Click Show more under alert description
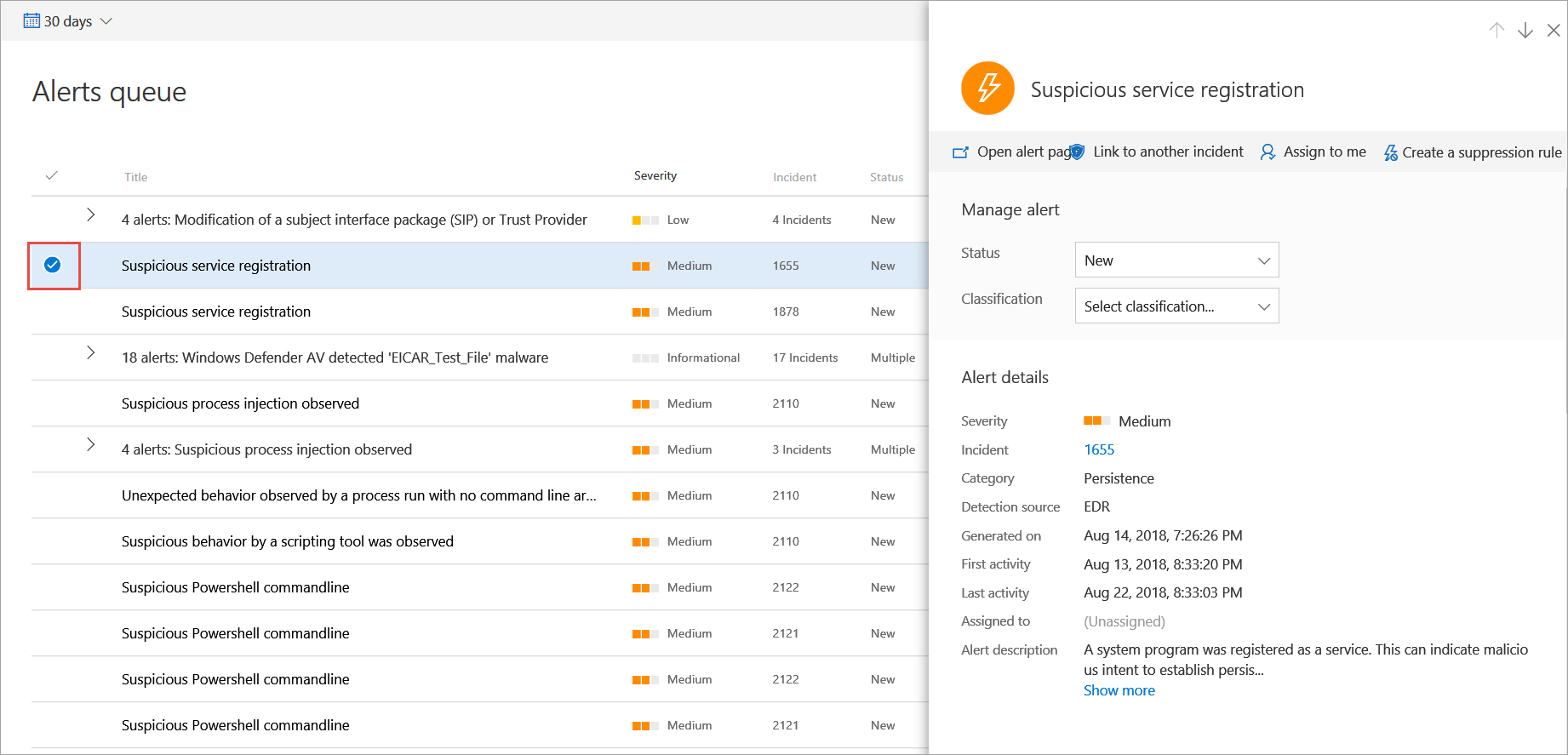Screen dimensions: 1568x755 [x=1119, y=690]
